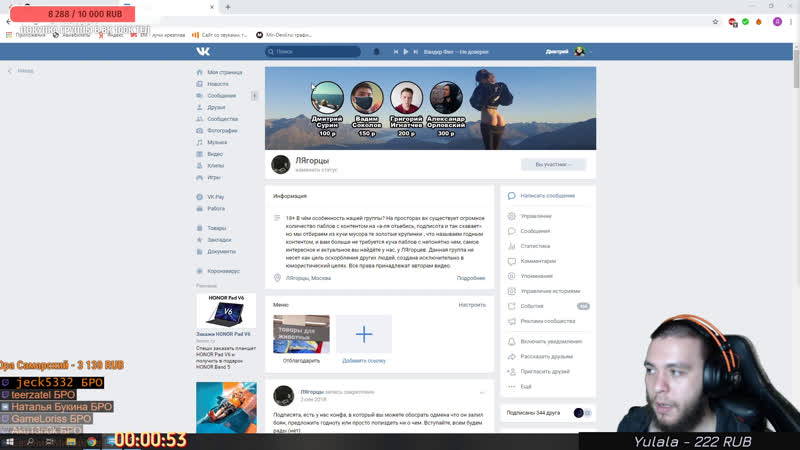
Task: Click the Музыка icon in the left sidebar
Action: 198,142
